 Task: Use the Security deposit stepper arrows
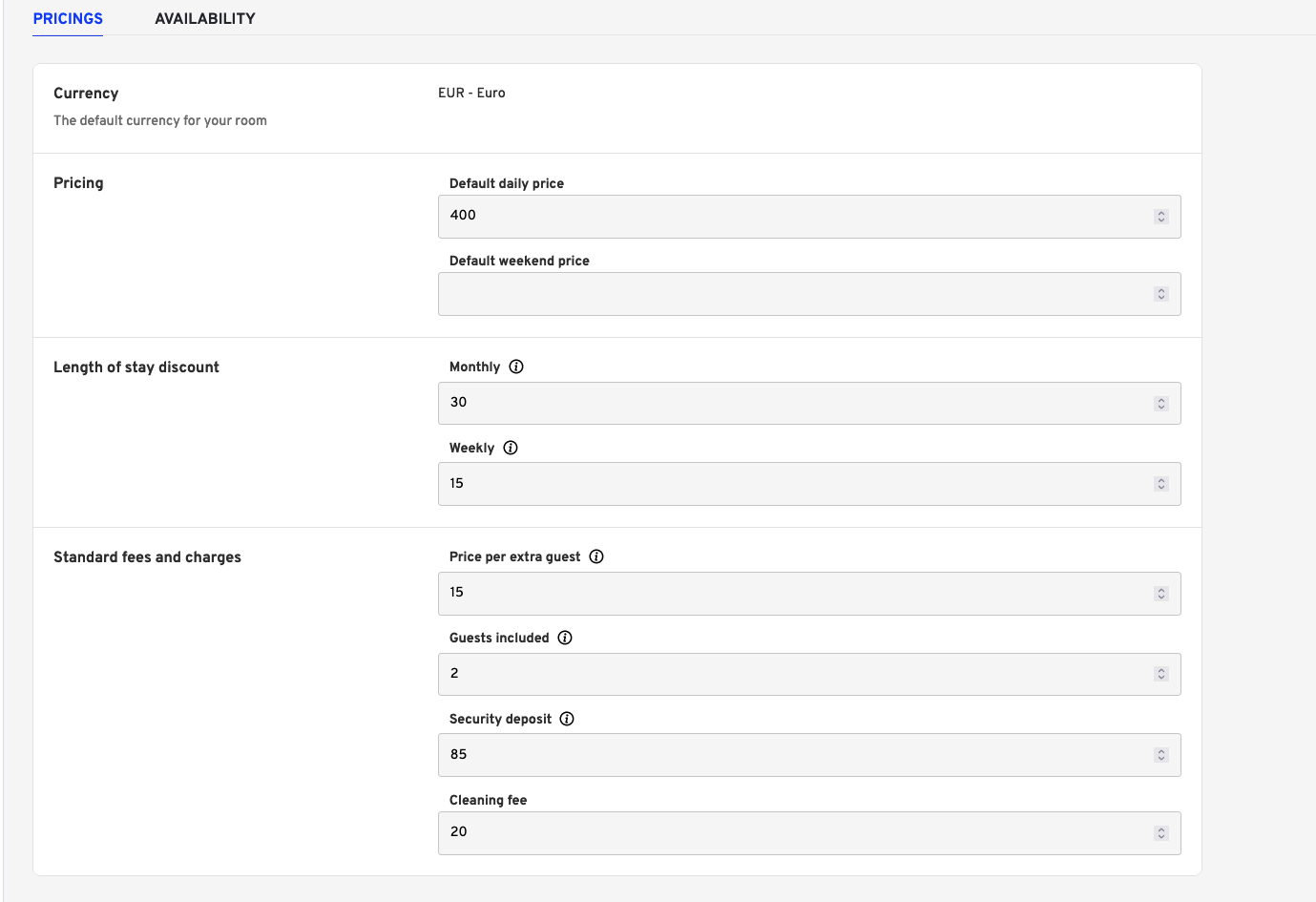point(1161,755)
